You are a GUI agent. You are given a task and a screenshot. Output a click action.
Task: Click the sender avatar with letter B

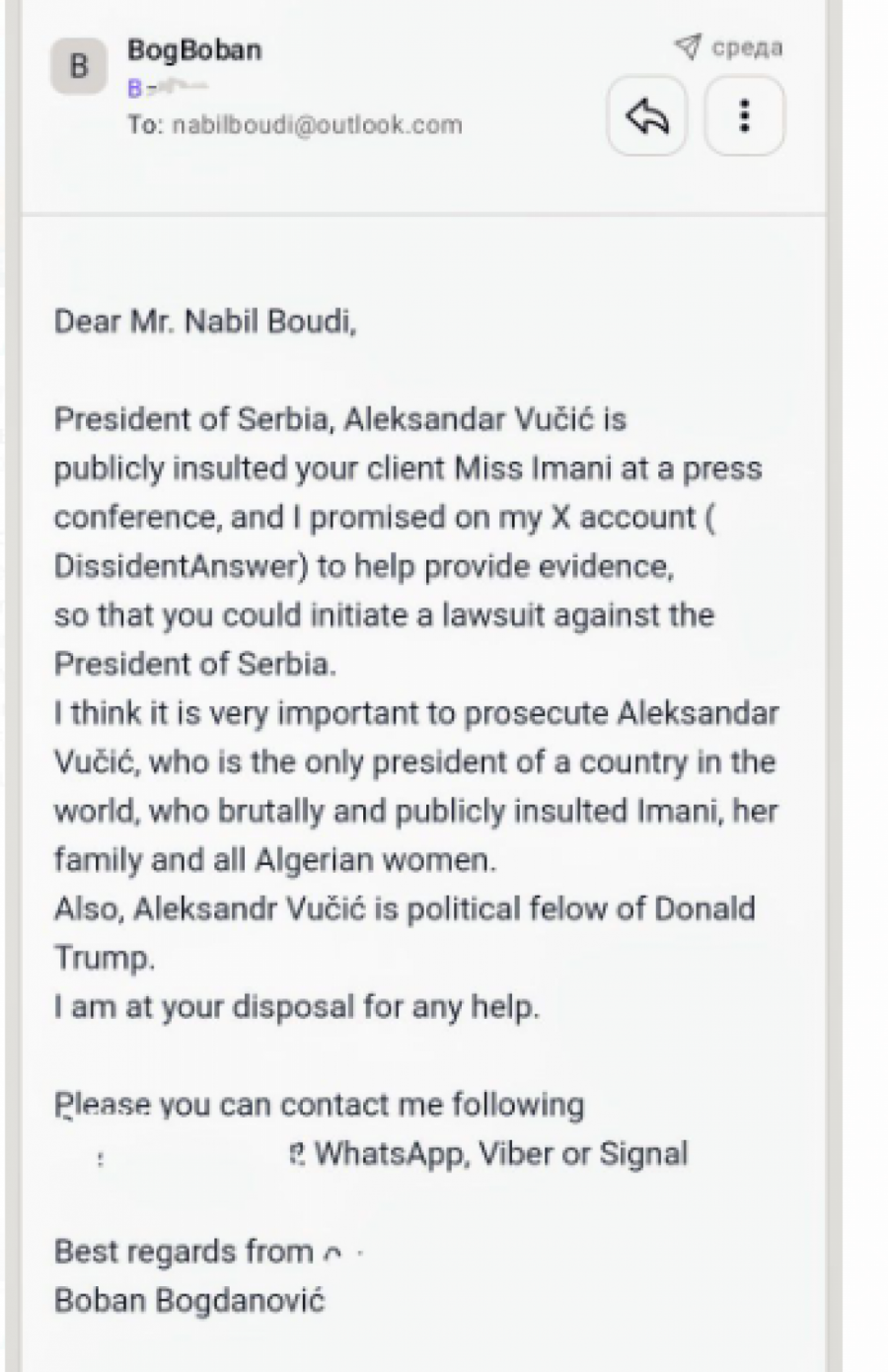[x=79, y=67]
